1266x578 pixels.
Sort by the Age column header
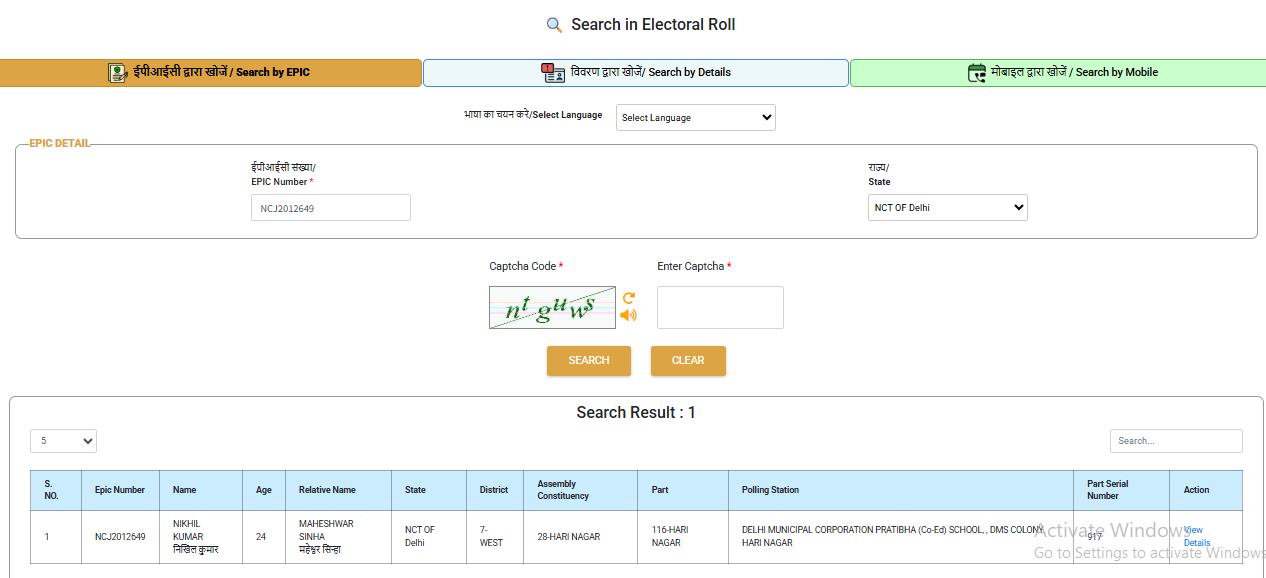264,490
